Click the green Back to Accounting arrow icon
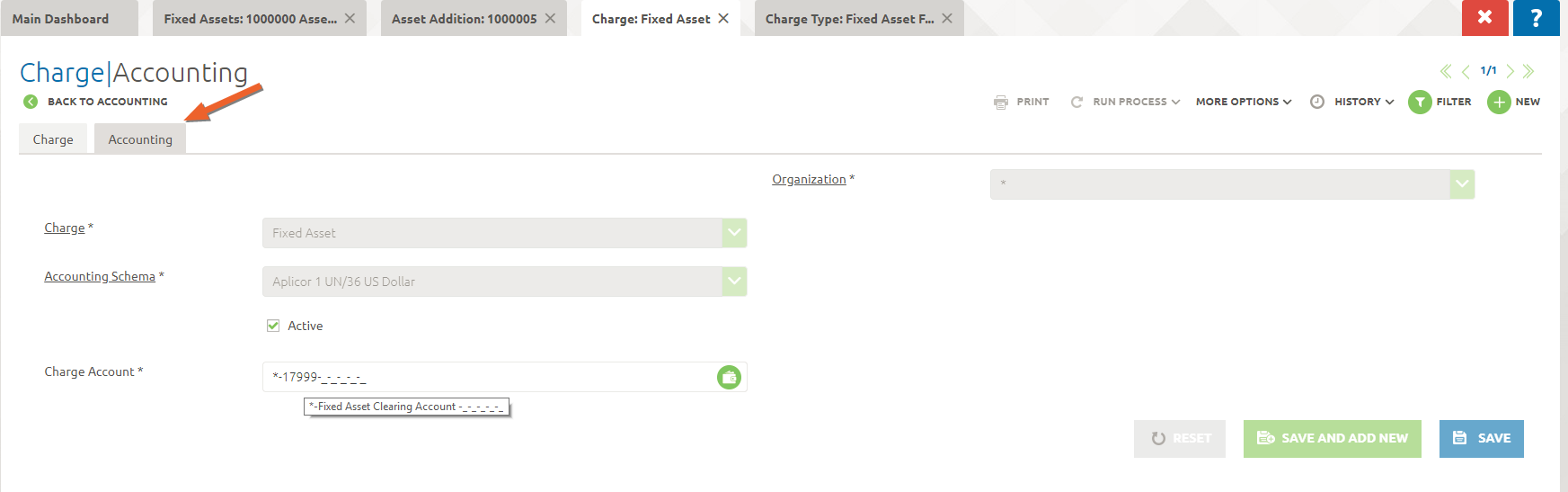 click(x=31, y=102)
